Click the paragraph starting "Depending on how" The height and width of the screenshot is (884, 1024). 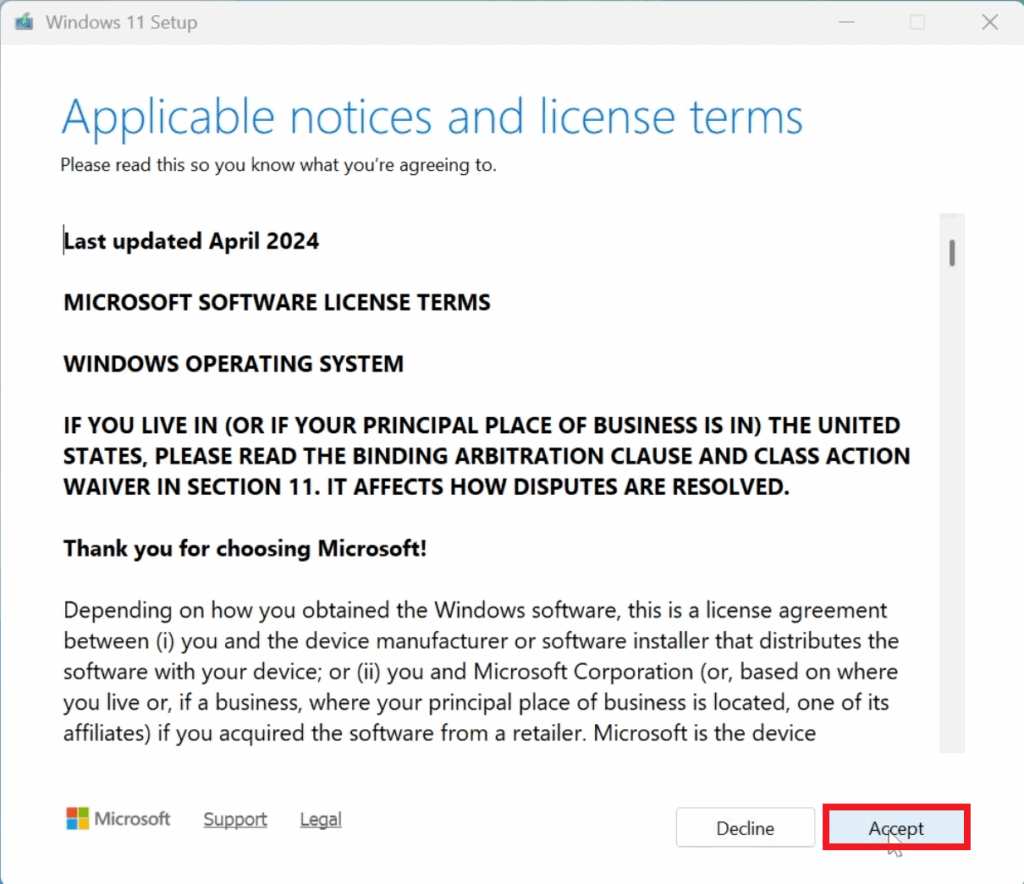pos(480,671)
